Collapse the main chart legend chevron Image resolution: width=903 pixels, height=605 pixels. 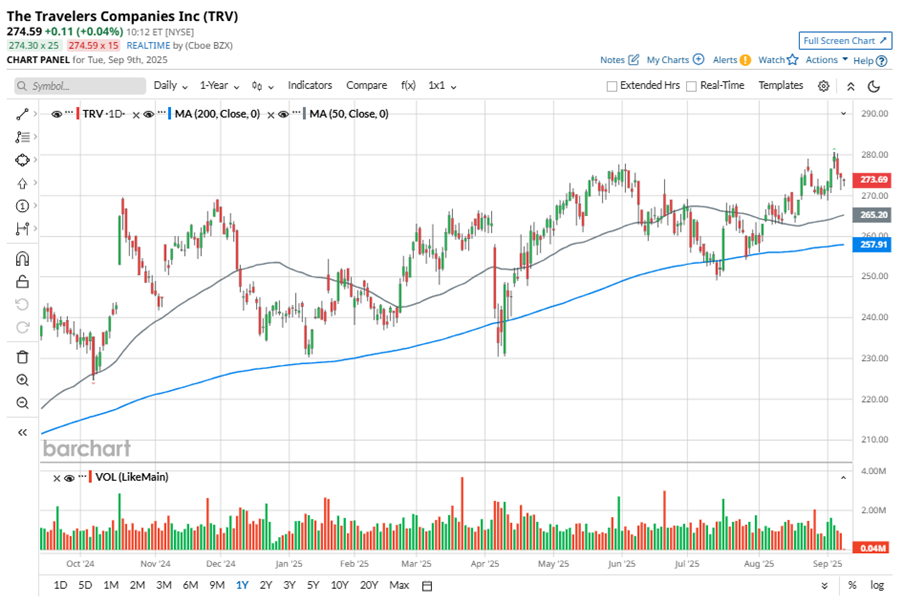pyautogui.click(x=844, y=114)
